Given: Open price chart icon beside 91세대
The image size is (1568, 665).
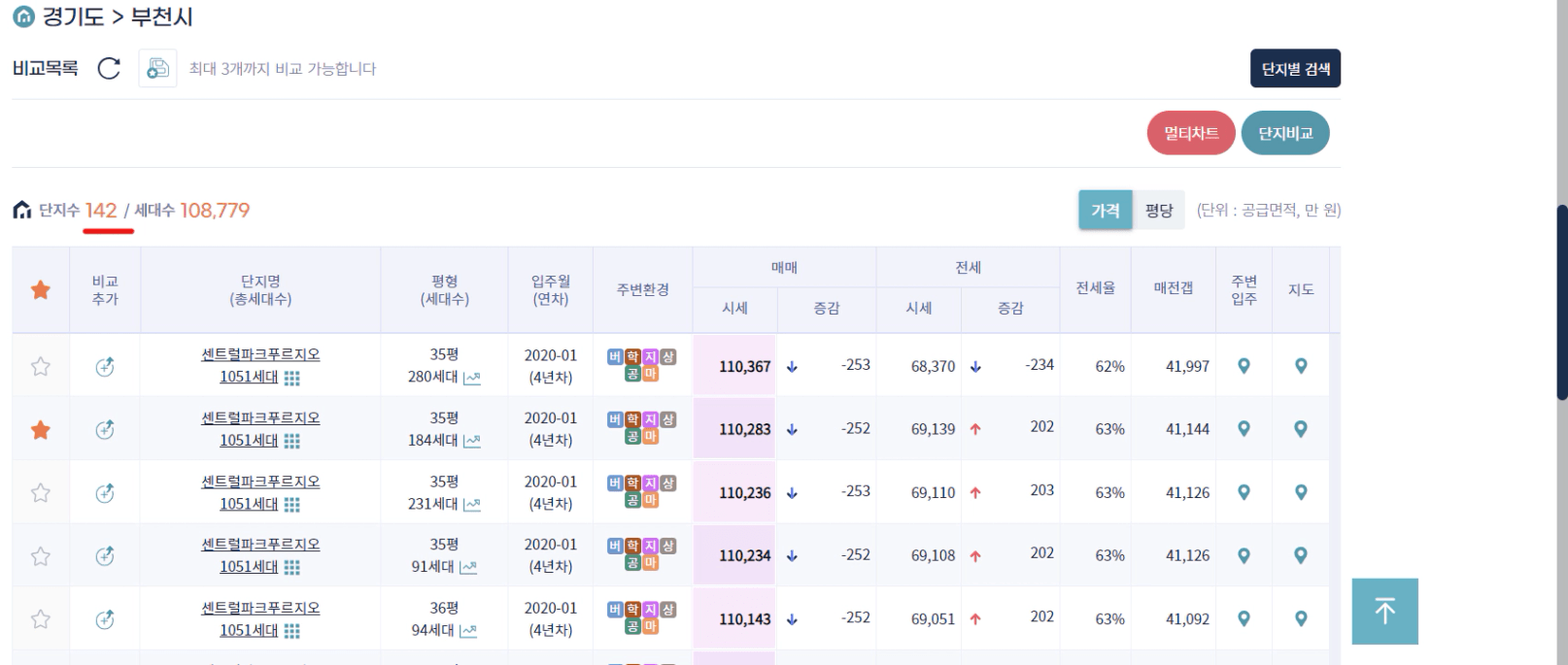Looking at the screenshot, I should 468,567.
